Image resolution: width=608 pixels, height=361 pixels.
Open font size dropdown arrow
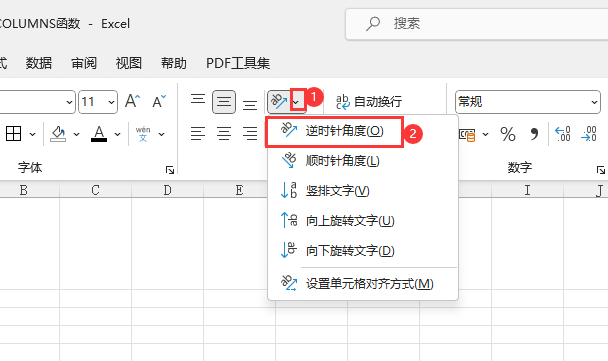pos(111,102)
